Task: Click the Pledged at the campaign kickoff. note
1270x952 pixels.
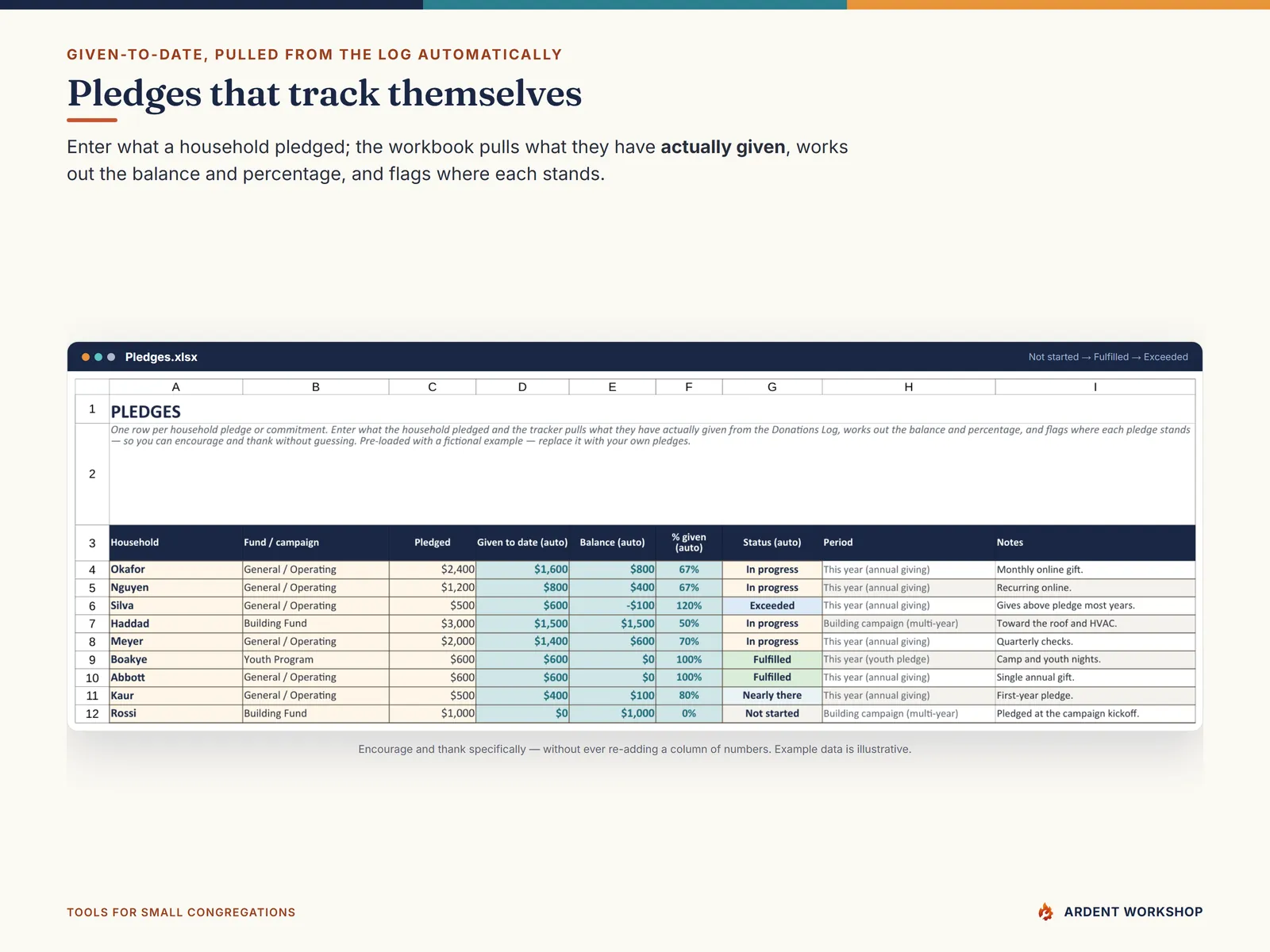Action: tap(1095, 713)
